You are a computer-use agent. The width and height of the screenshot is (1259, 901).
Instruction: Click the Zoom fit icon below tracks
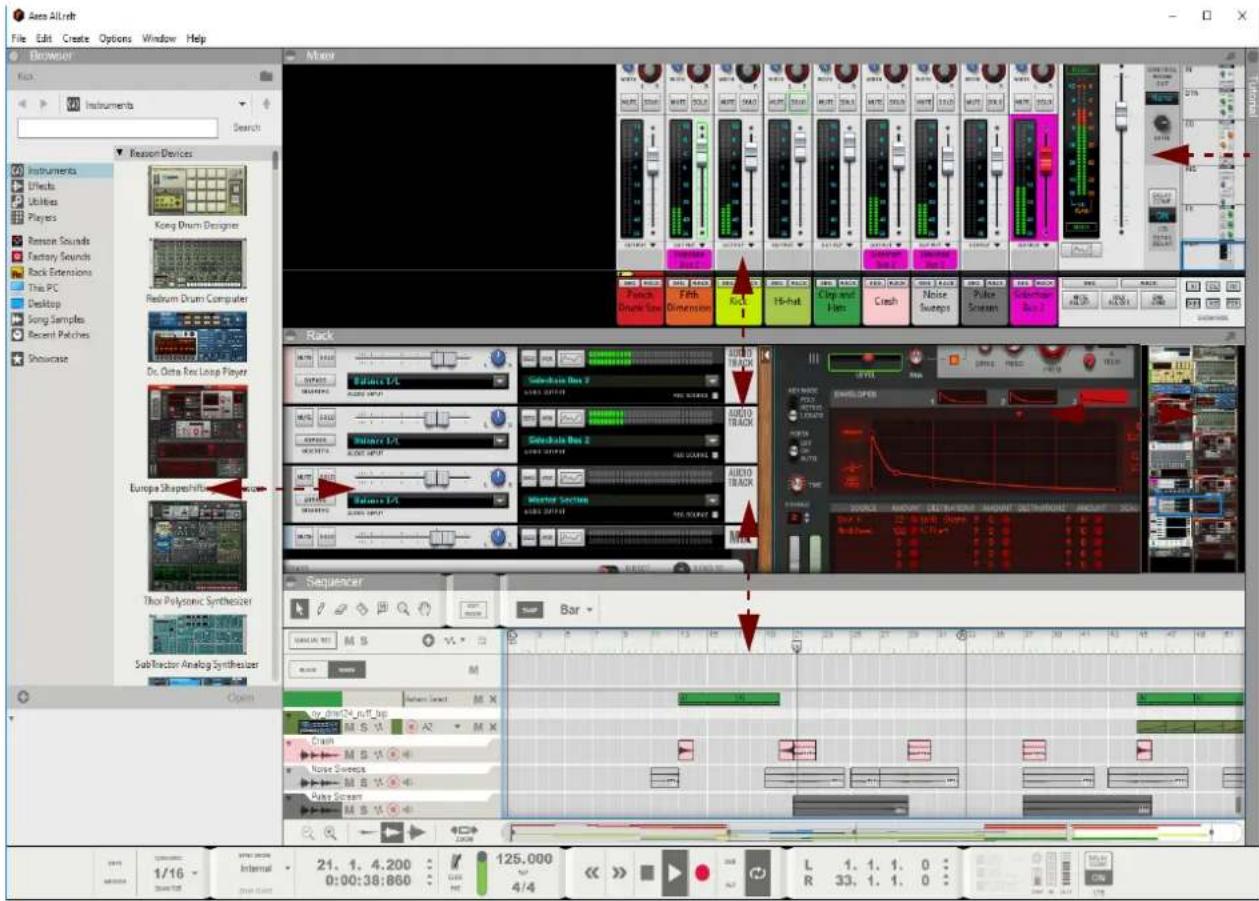point(463,832)
